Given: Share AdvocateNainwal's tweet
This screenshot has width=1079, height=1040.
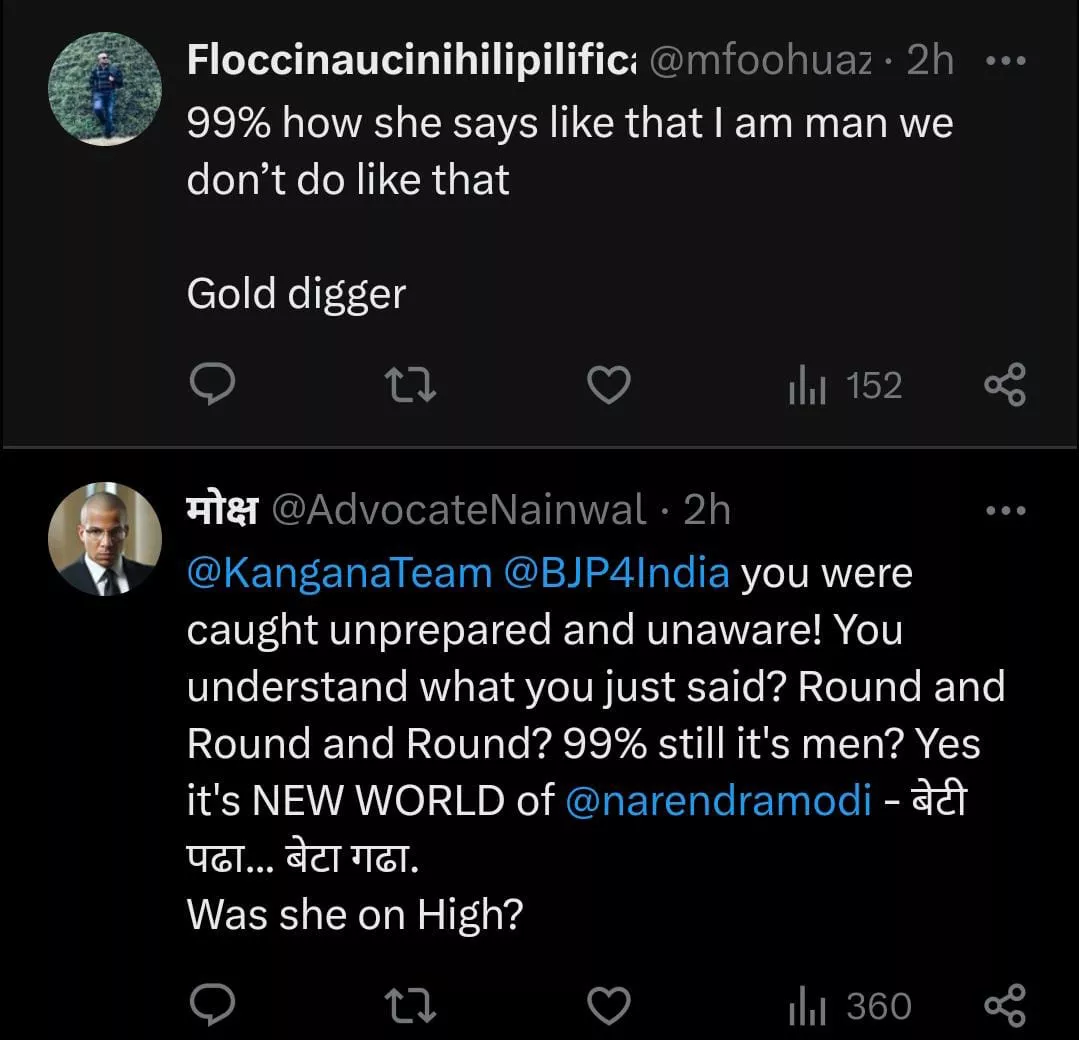Looking at the screenshot, I should click(x=1005, y=1005).
